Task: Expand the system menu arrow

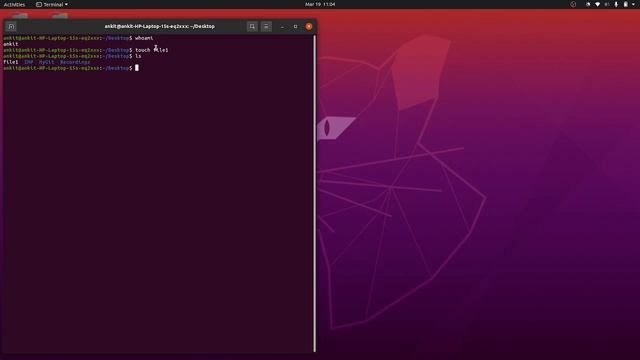Action: click(x=633, y=4)
